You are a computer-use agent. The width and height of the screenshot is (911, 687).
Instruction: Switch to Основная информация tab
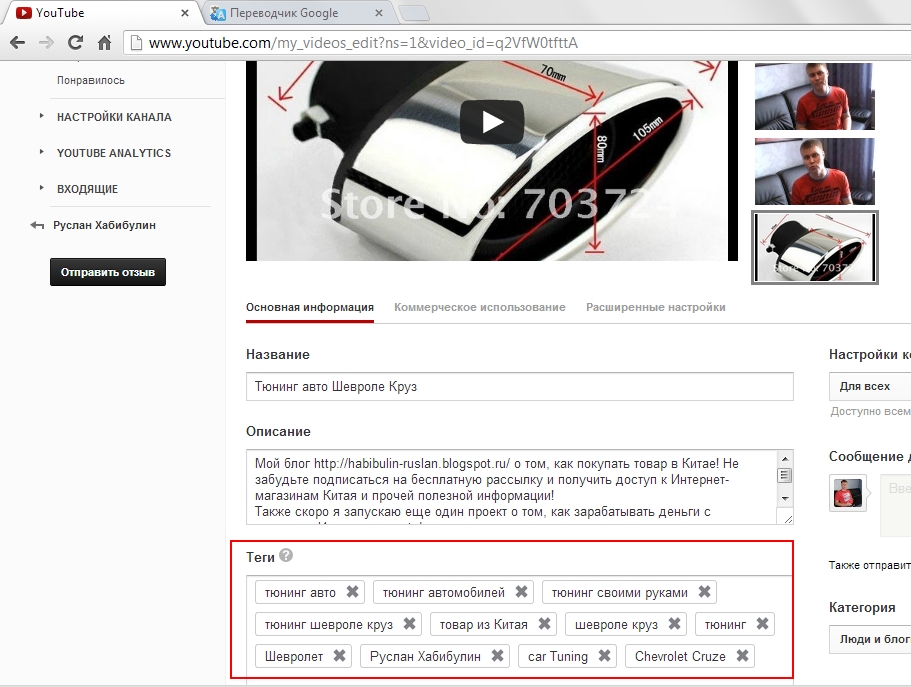(x=310, y=307)
